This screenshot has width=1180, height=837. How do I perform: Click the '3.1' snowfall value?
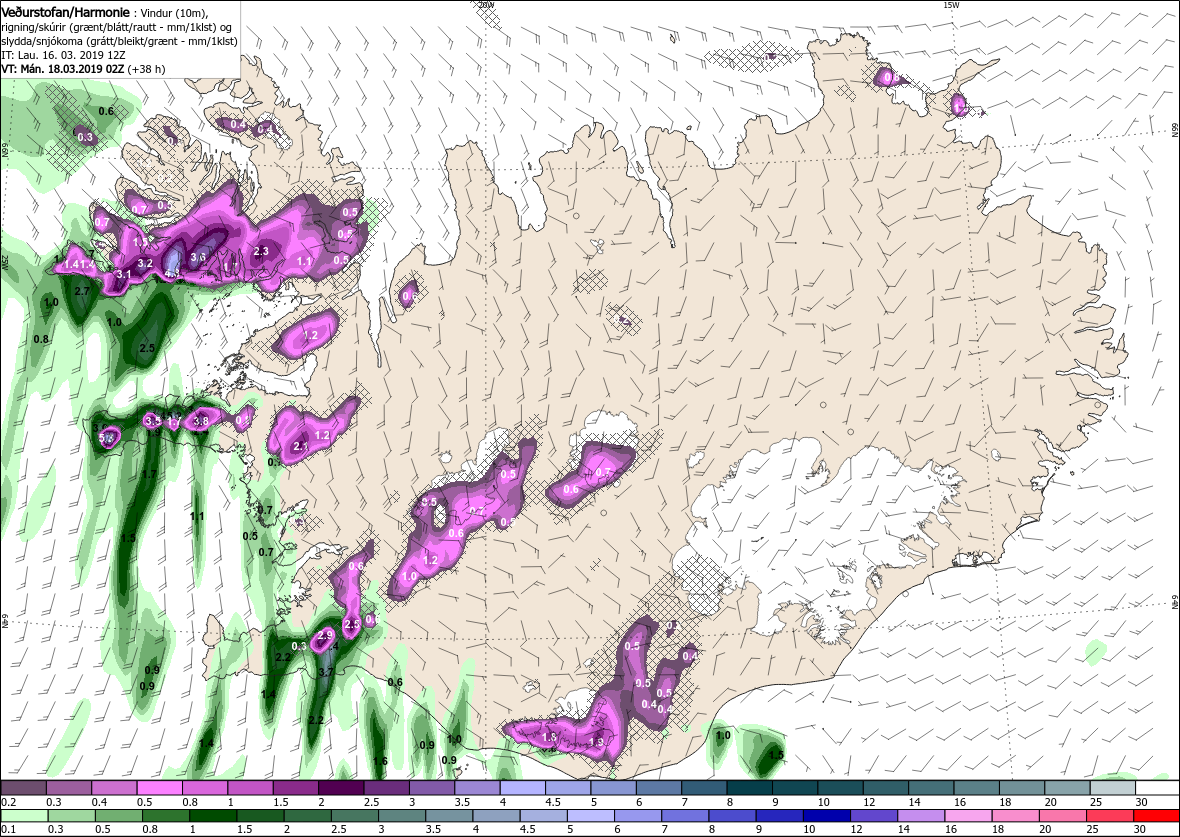pyautogui.click(x=124, y=275)
